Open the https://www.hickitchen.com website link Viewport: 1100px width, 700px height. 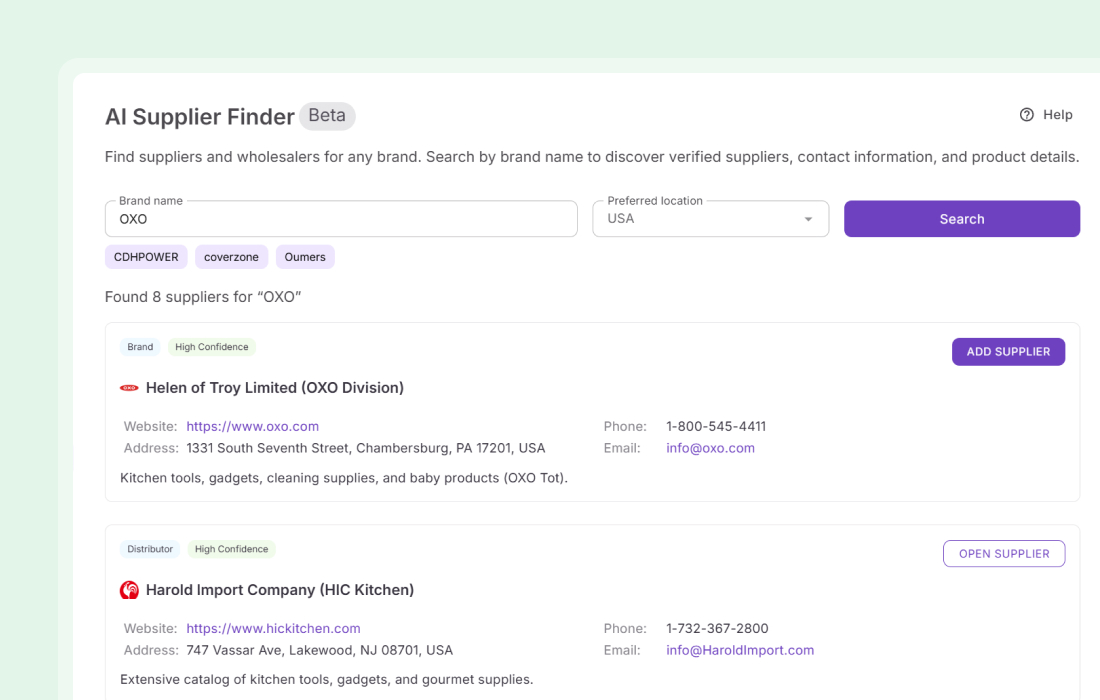click(273, 628)
